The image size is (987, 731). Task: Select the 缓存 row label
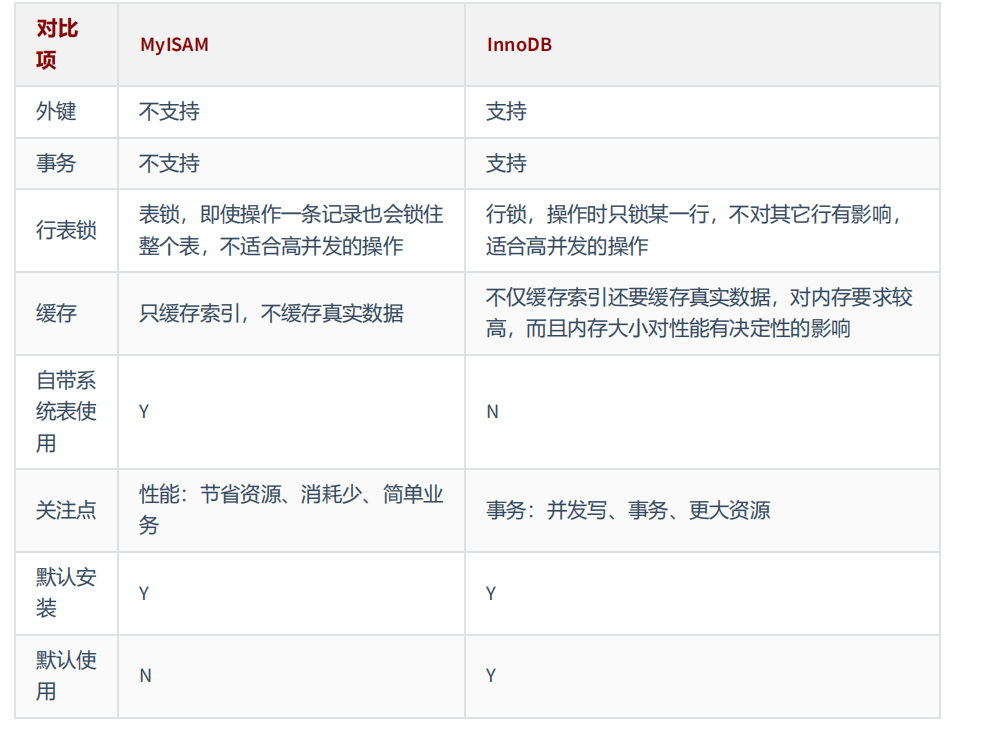click(56, 313)
